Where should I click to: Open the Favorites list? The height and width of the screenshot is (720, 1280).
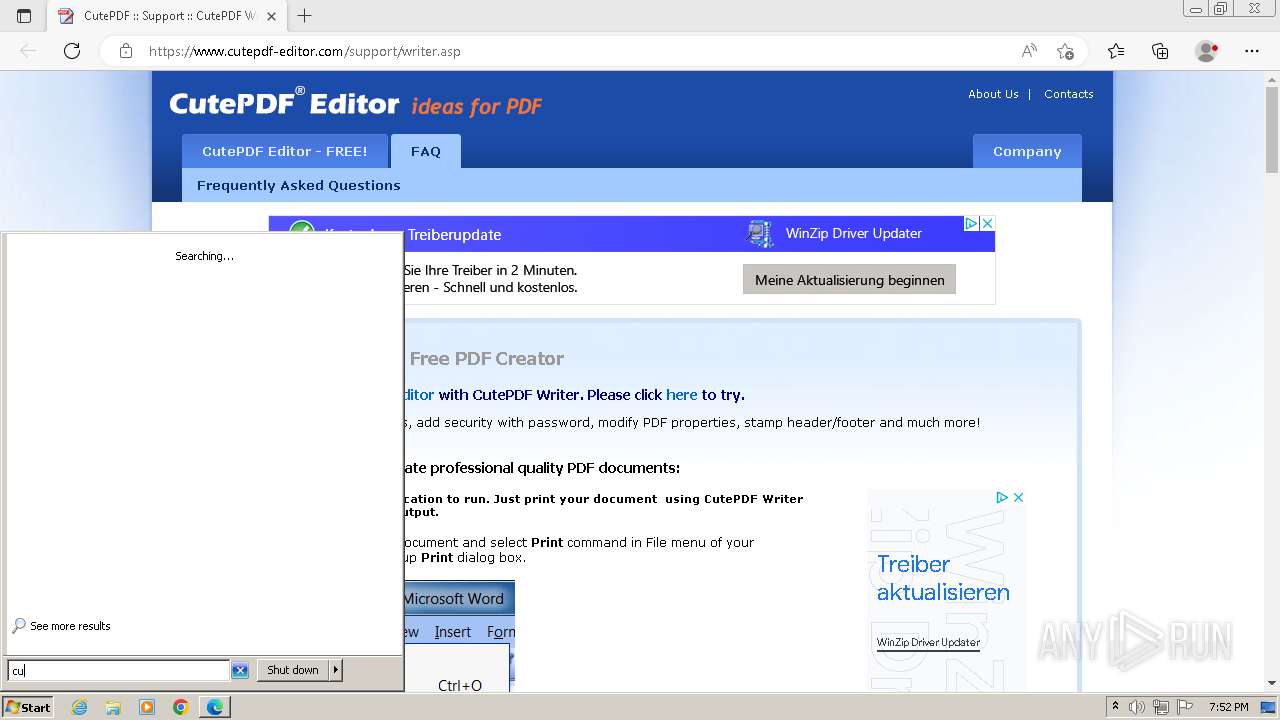point(1116,51)
